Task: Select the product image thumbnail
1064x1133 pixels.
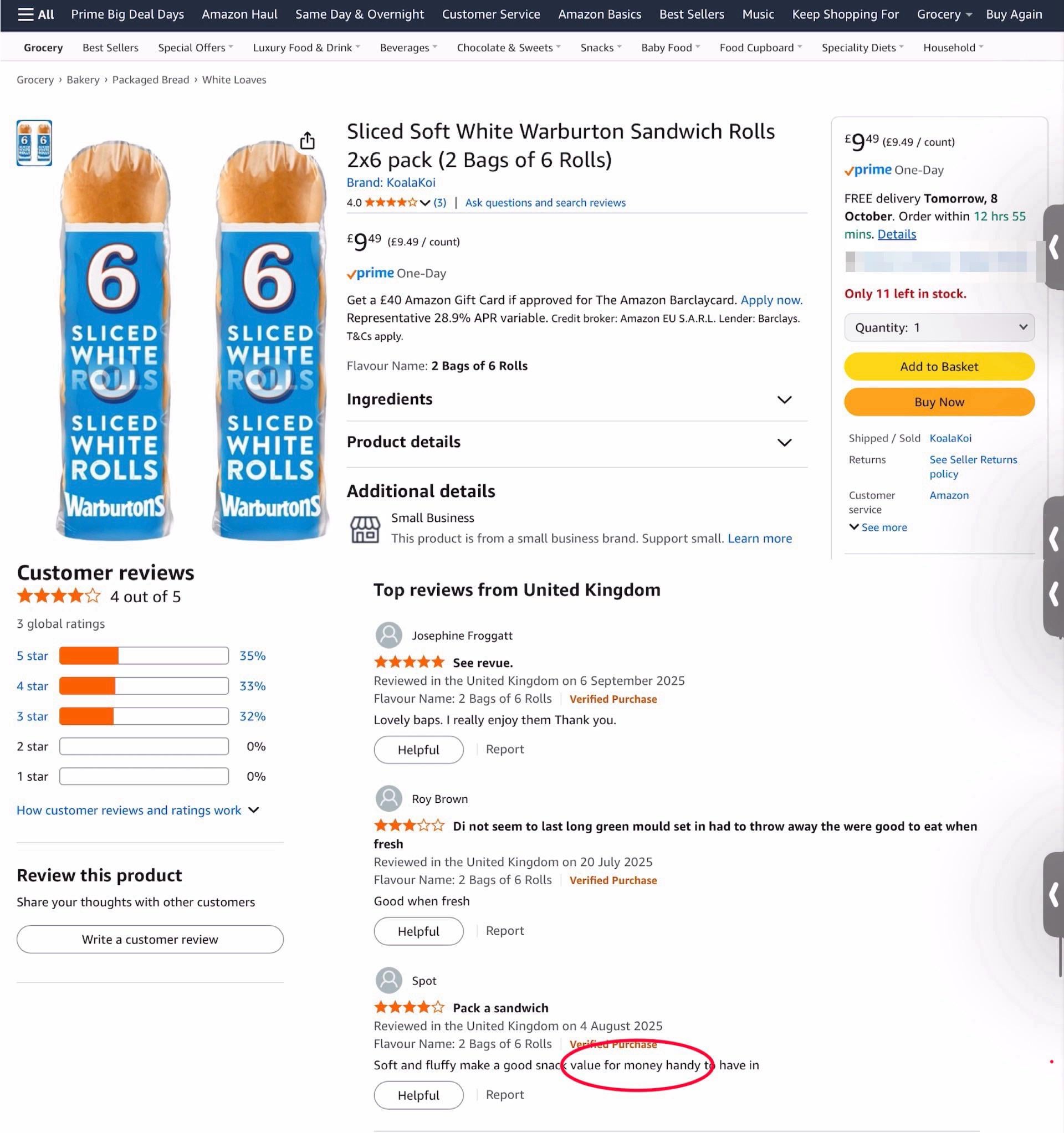Action: pyautogui.click(x=34, y=143)
